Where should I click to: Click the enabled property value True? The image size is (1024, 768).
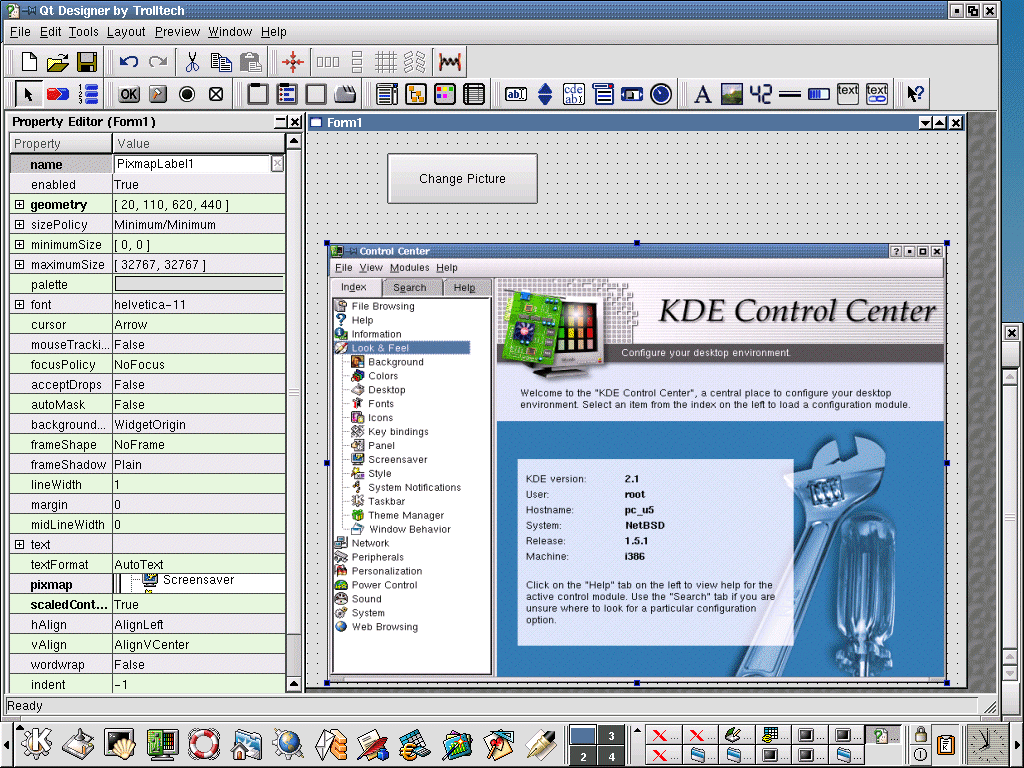pos(199,185)
